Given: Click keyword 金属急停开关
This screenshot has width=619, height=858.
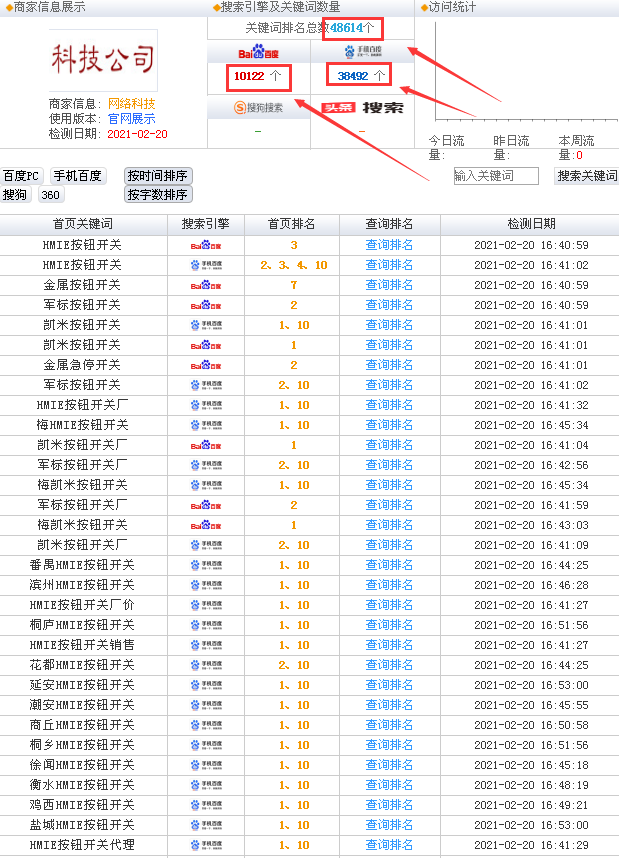Looking at the screenshot, I should [82, 365].
